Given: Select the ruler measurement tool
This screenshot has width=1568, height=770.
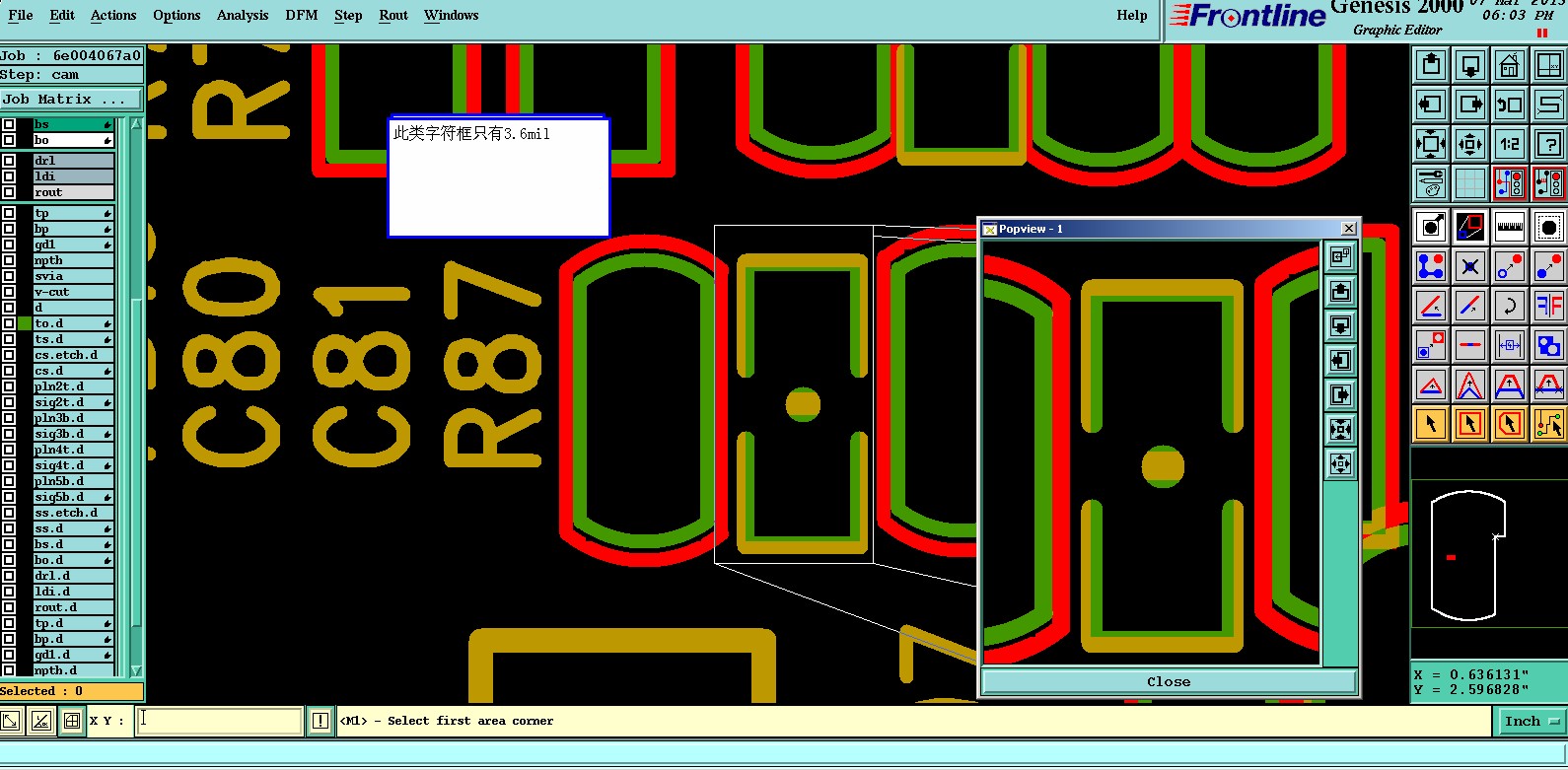Looking at the screenshot, I should click(x=1510, y=228).
